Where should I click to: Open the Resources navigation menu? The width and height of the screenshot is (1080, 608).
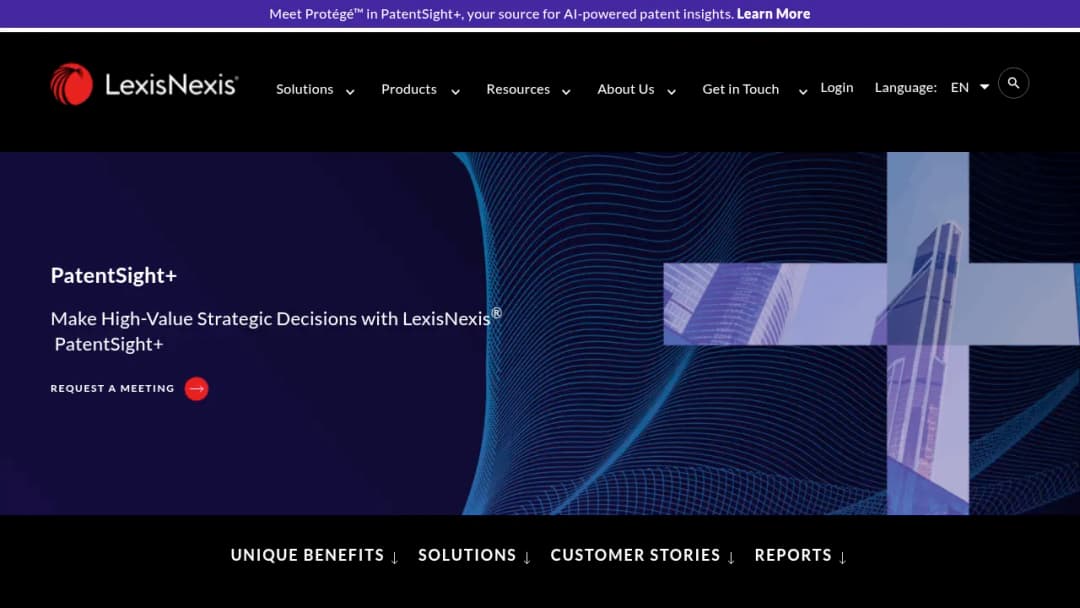tap(518, 89)
